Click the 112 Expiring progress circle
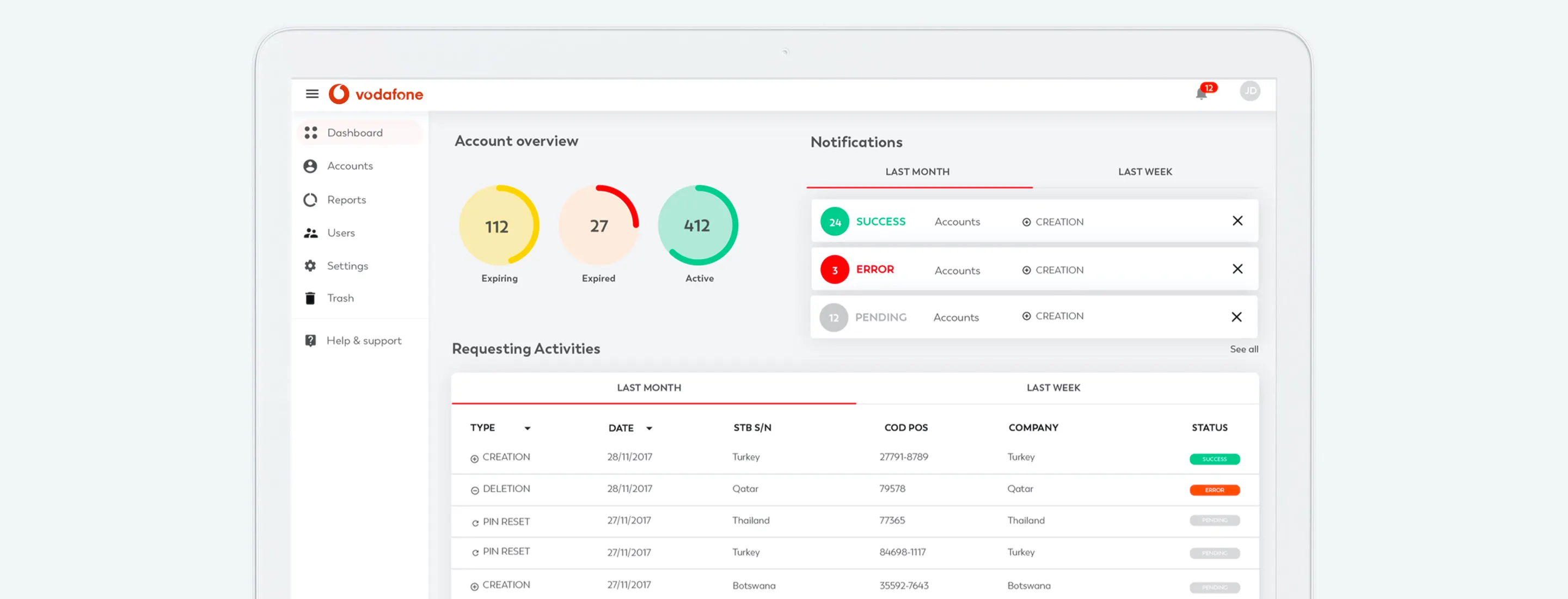The width and height of the screenshot is (1568, 599). click(499, 225)
